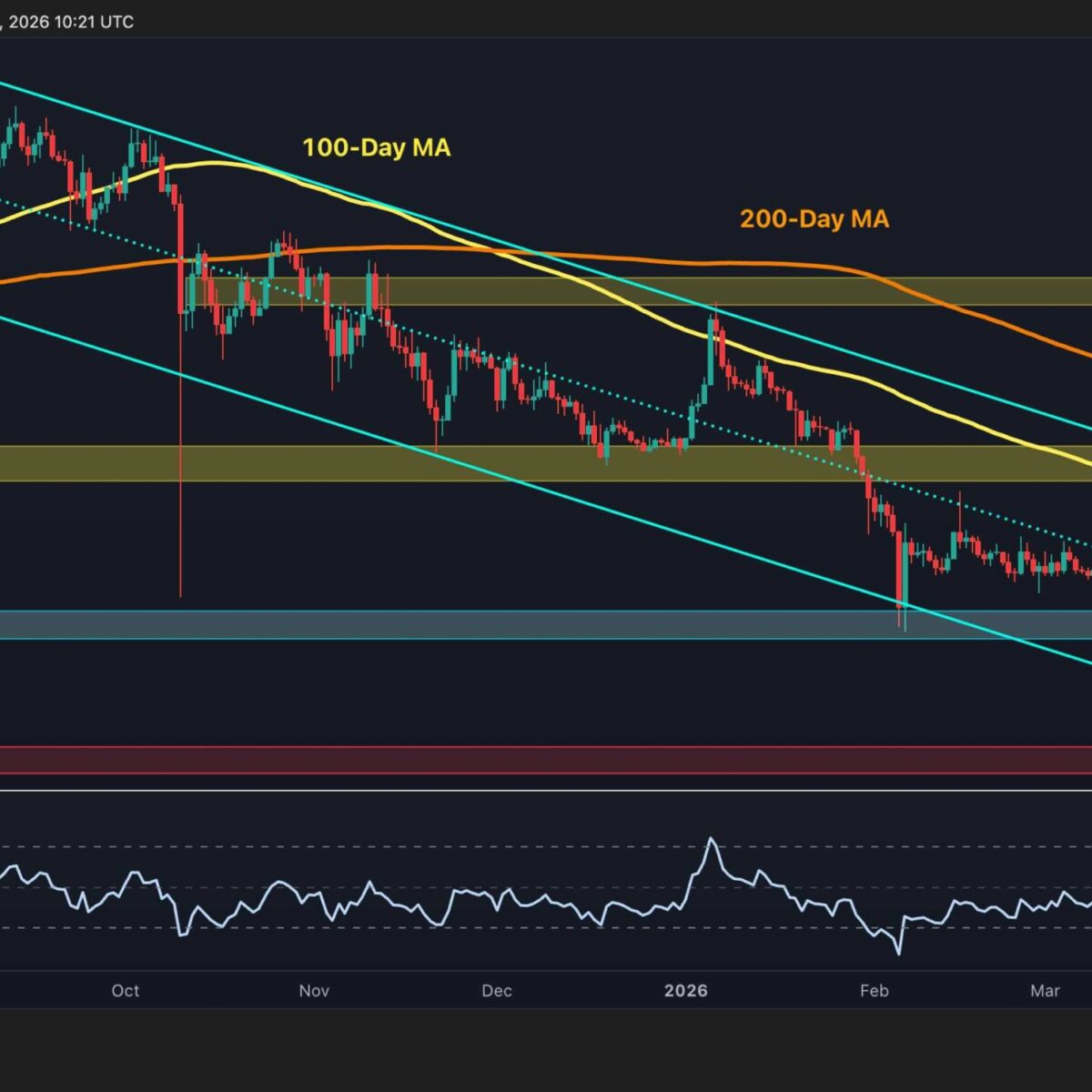Viewport: 1092px width, 1092px height.
Task: Click the teal support zone band
Action: (455, 624)
